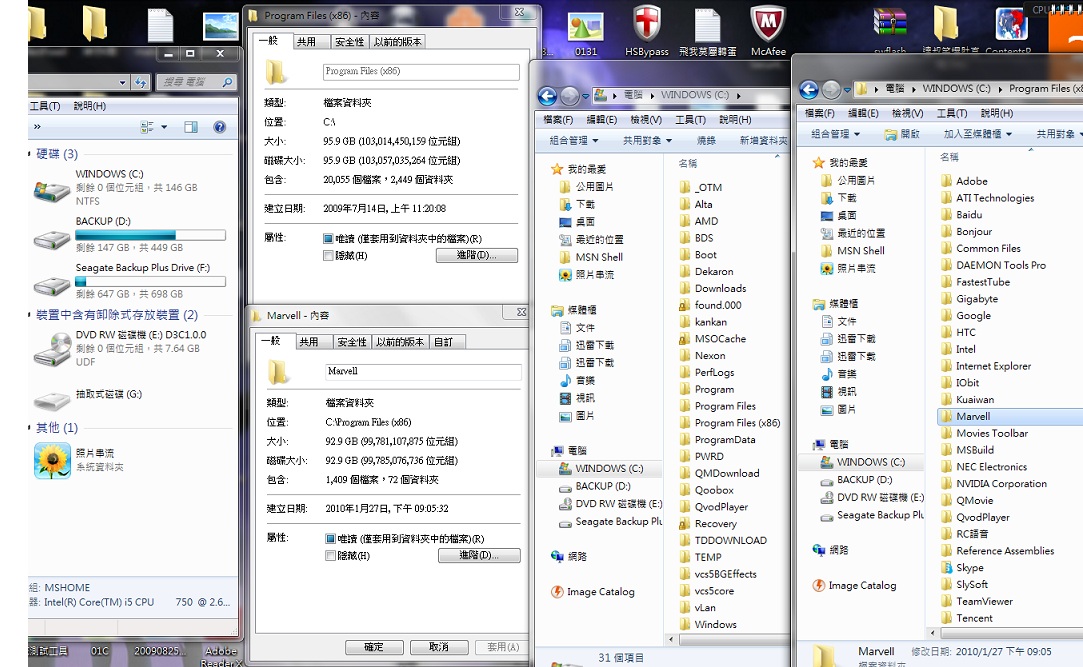This screenshot has width=1083, height=667.
Task: Click Advanced button in Marvell properties
Action: coord(479,555)
